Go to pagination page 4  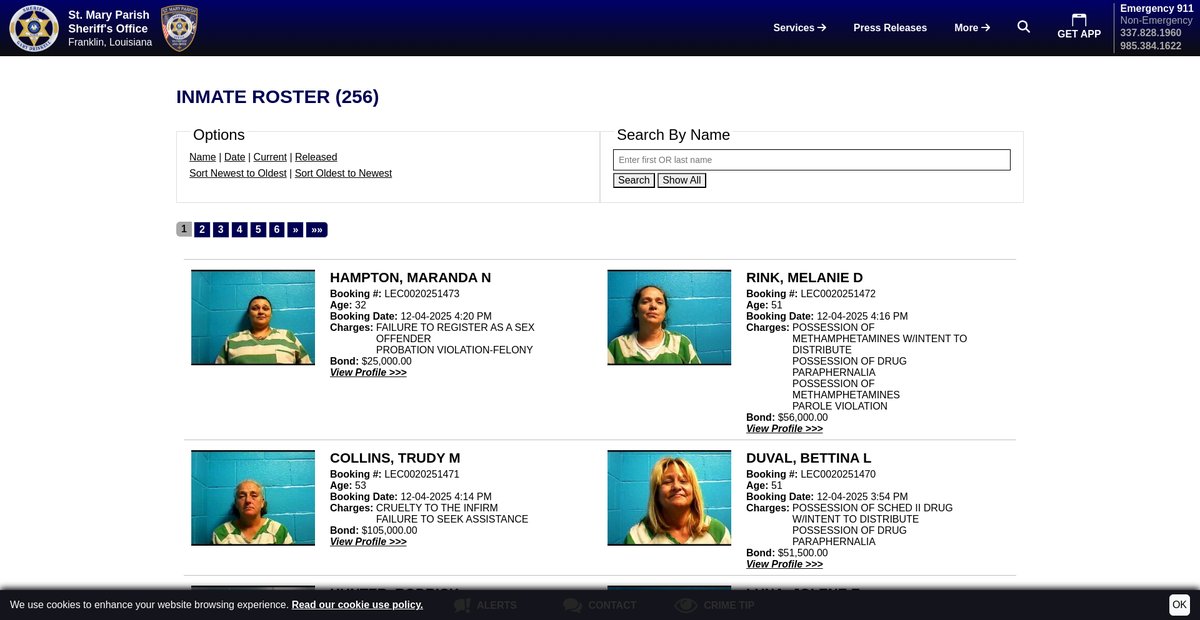(x=240, y=229)
